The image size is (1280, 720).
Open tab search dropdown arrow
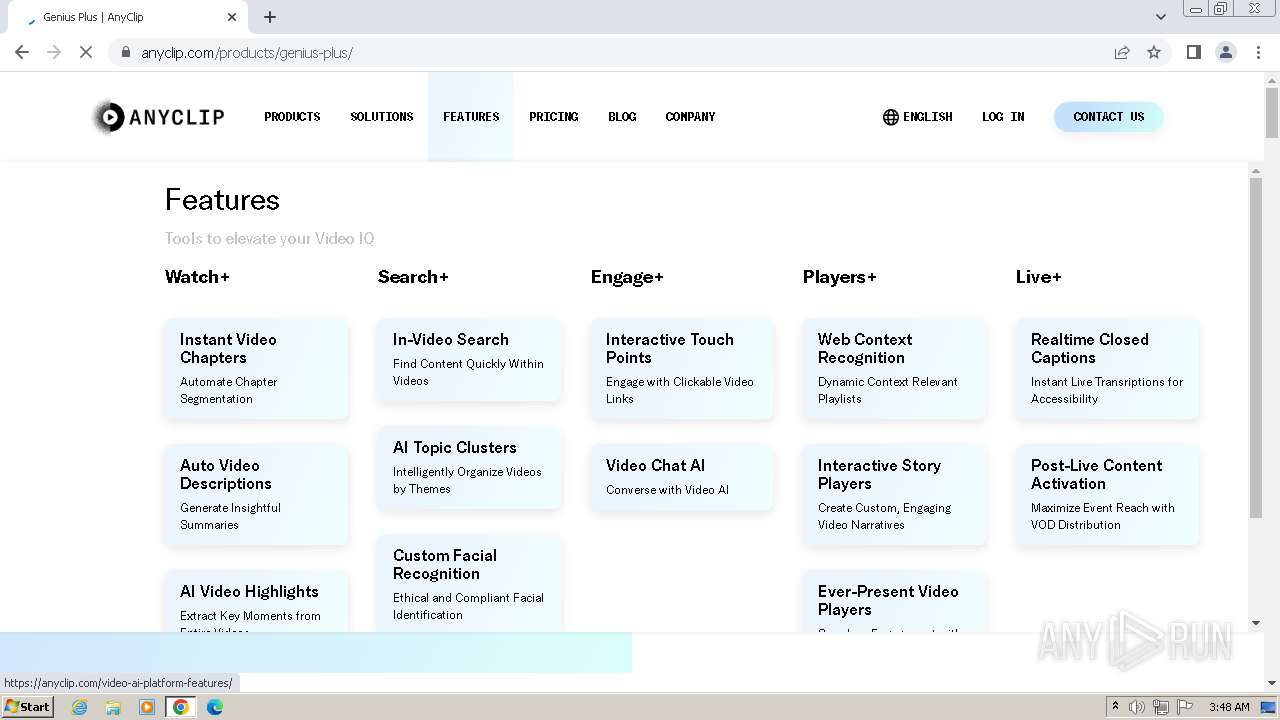pyautogui.click(x=1160, y=17)
